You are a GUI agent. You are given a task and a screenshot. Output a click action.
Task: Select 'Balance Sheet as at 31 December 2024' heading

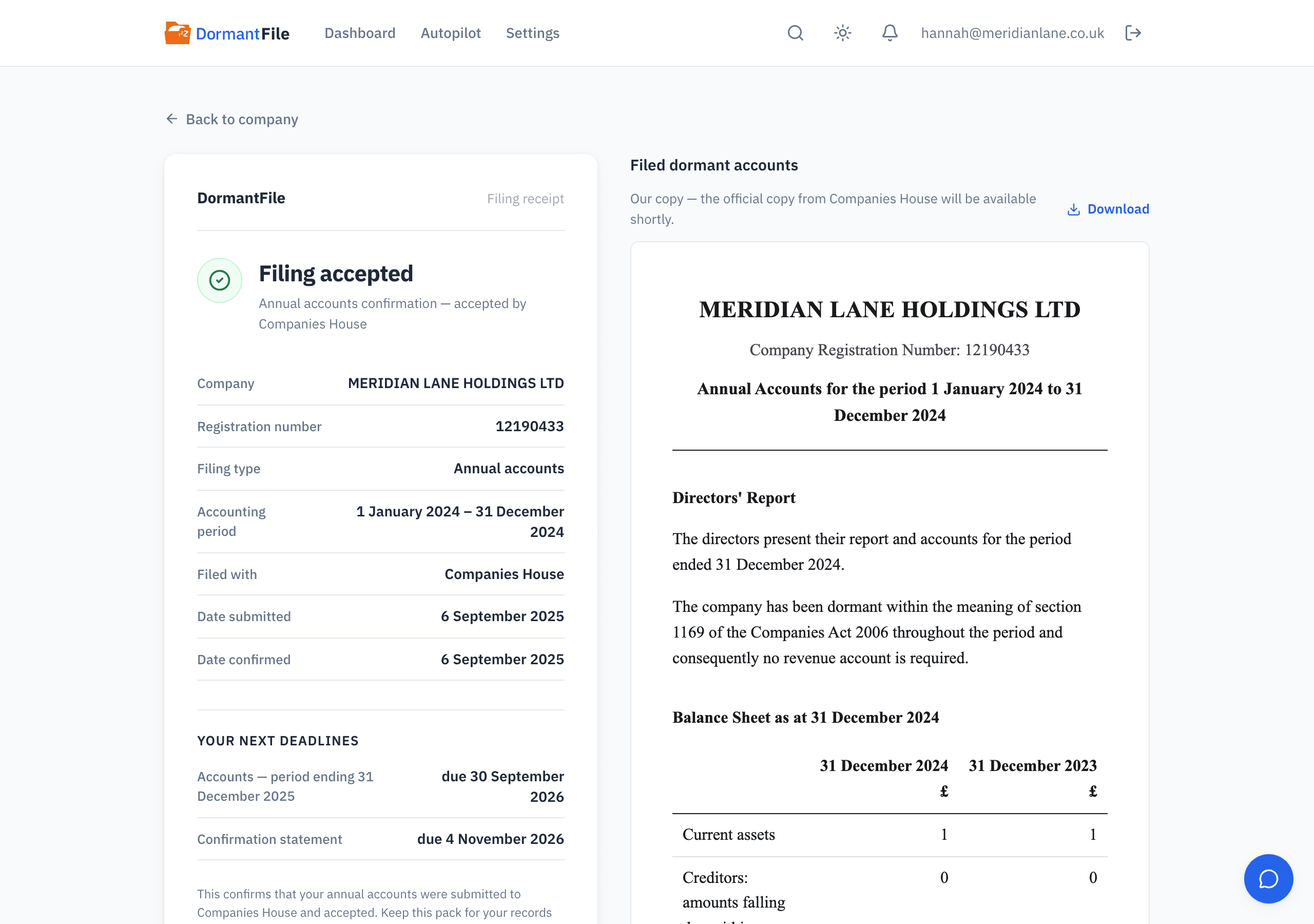[805, 717]
